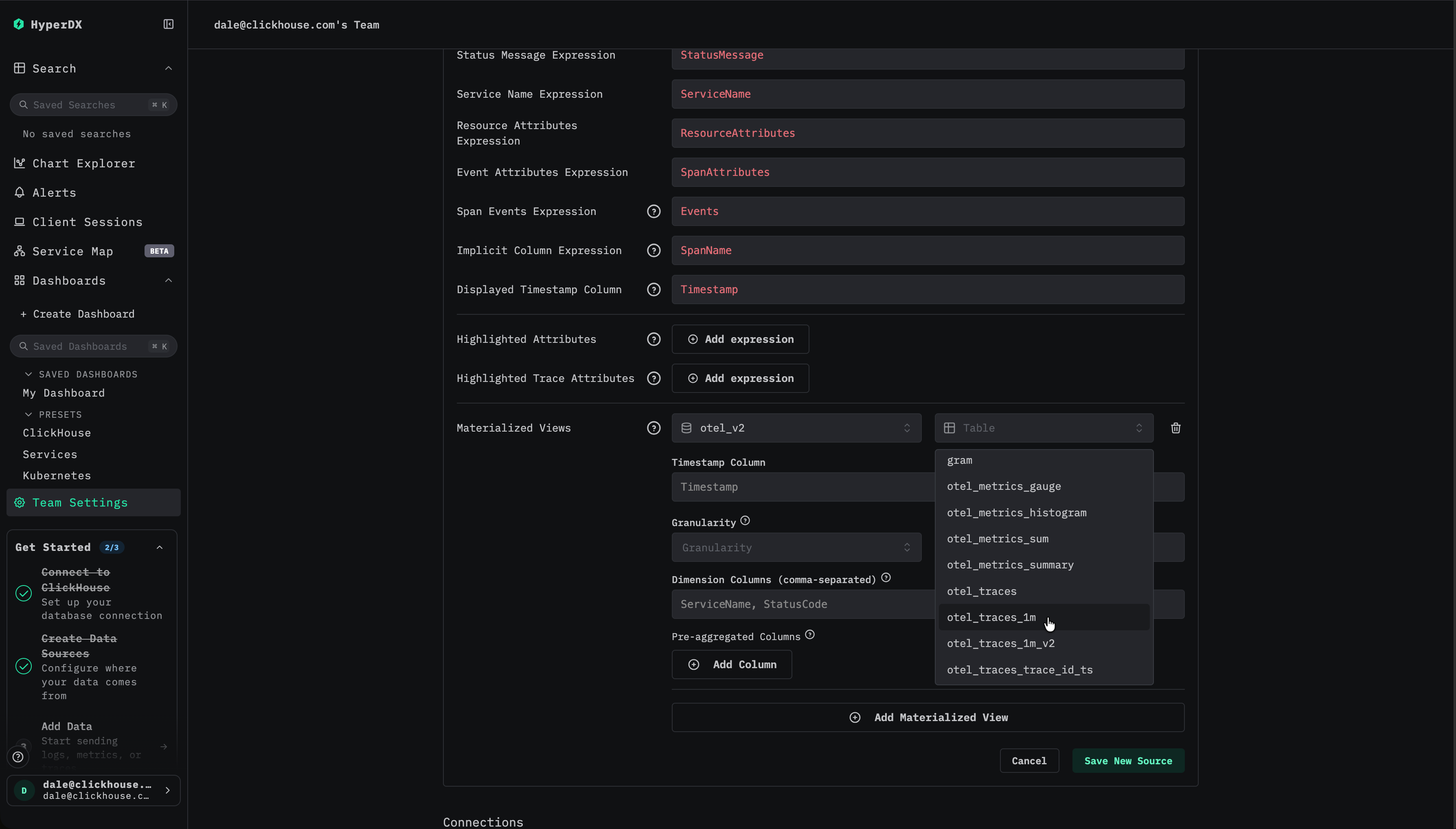The width and height of the screenshot is (1456, 829).
Task: Open Team Settings in the sidebar
Action: tap(80, 502)
